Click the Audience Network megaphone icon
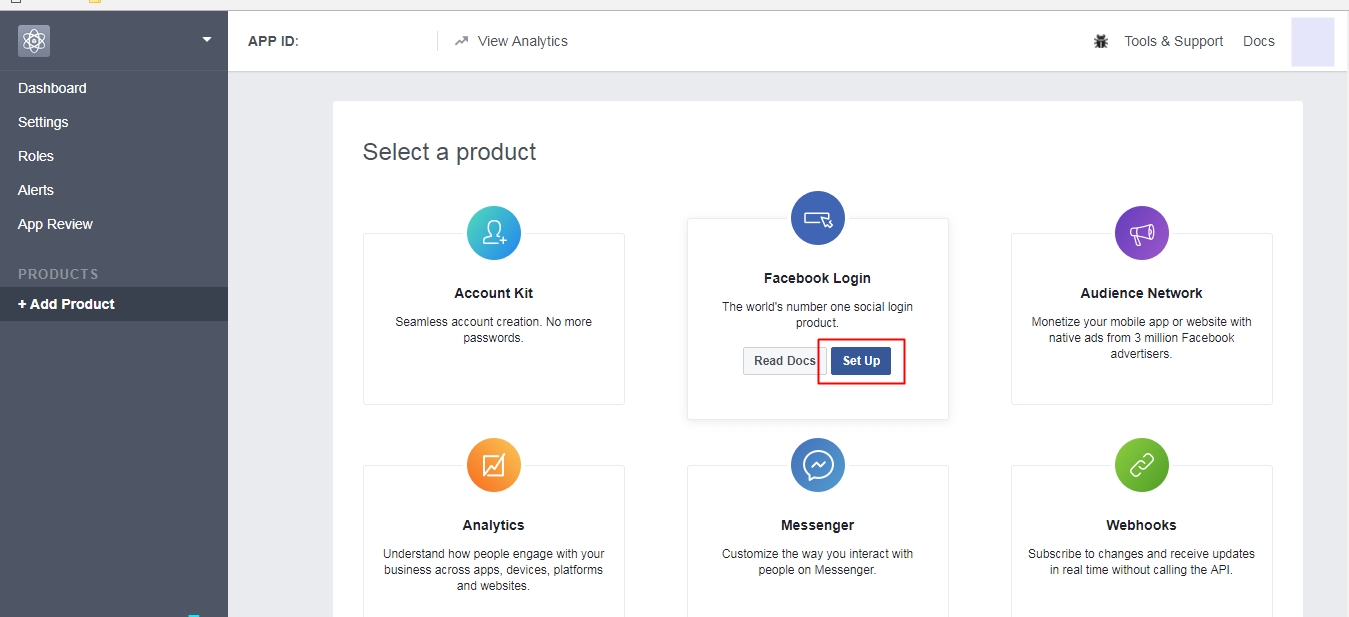The height and width of the screenshot is (617, 1349). coord(1142,233)
